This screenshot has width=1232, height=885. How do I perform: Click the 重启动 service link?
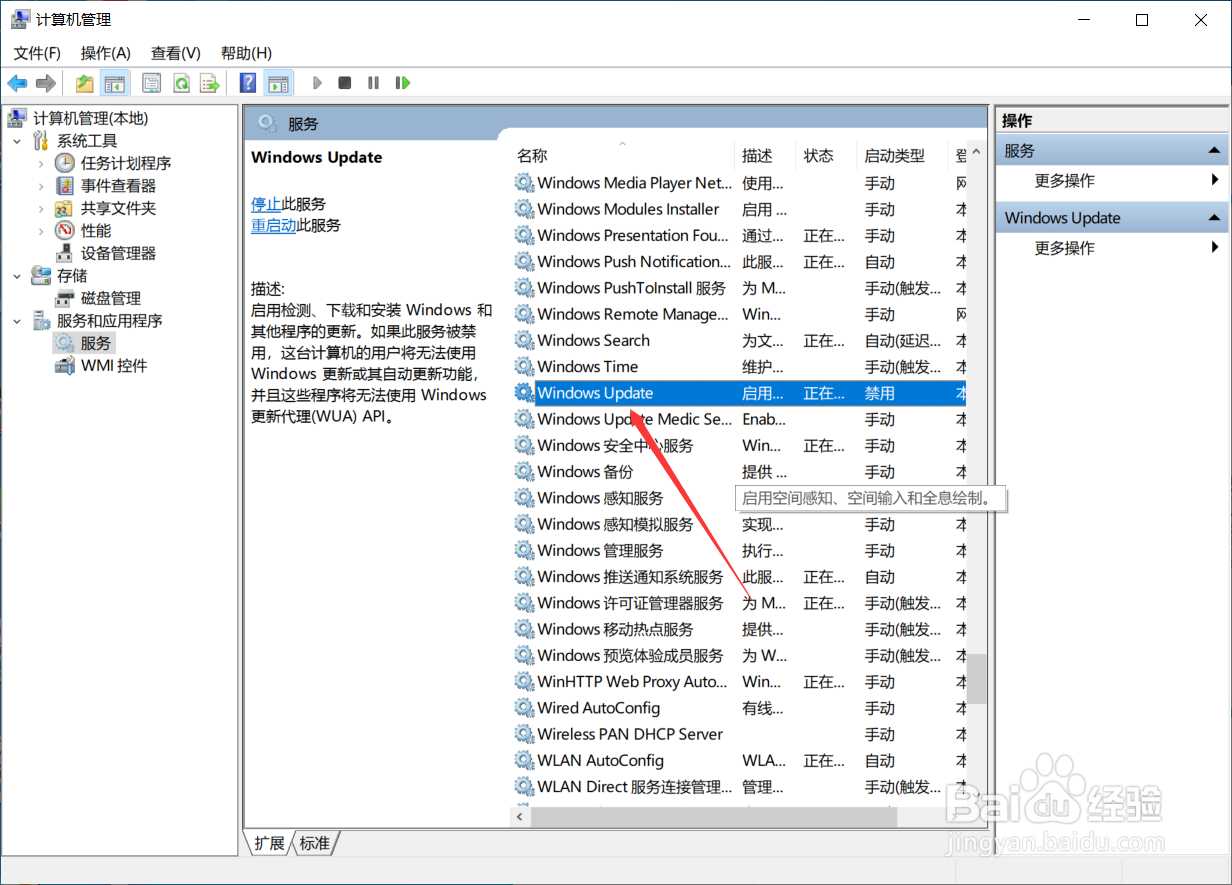pyautogui.click(x=273, y=225)
